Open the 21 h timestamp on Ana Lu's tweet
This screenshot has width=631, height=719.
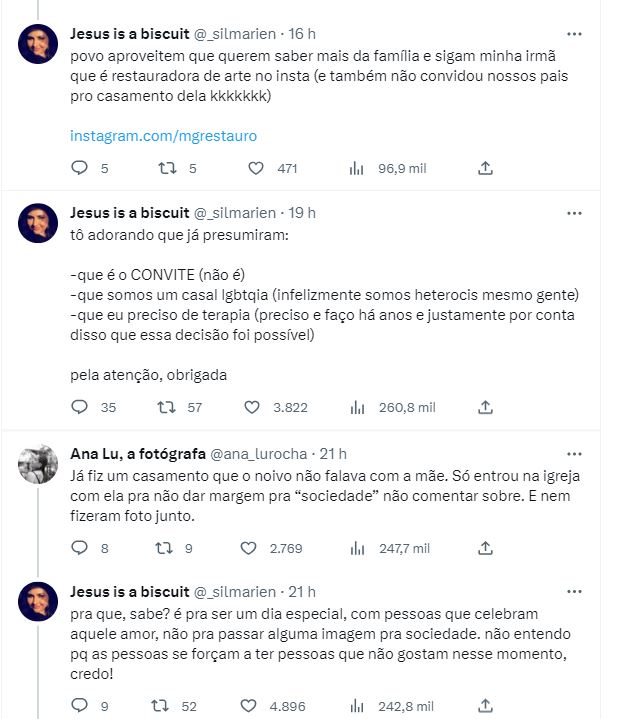pos(331,453)
